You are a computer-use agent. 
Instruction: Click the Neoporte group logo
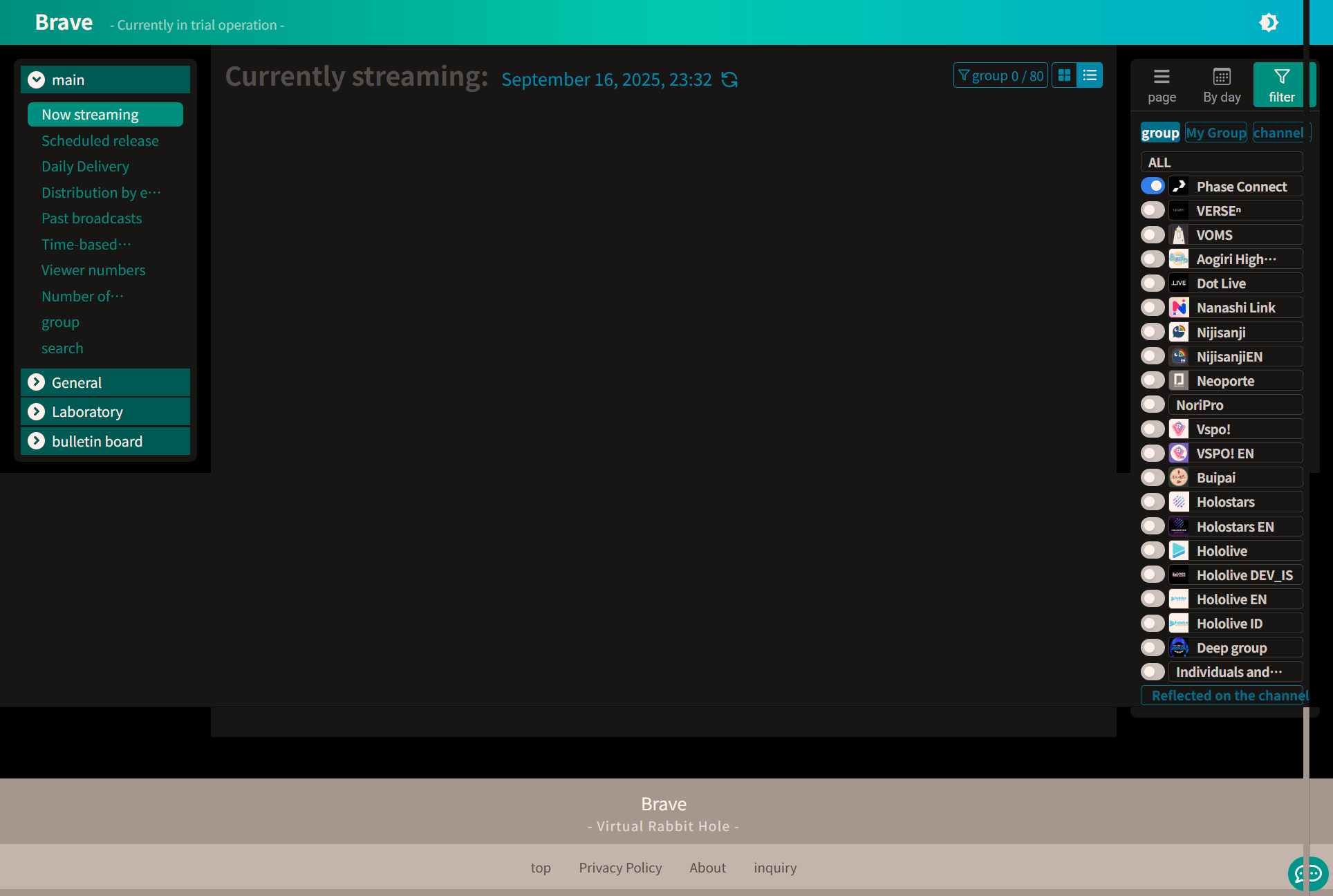[1179, 380]
